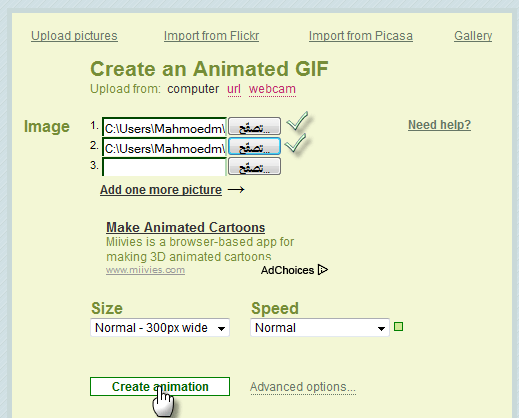Click the checkmark beside image 2
Image resolution: width=519 pixels, height=418 pixels.
(296, 143)
